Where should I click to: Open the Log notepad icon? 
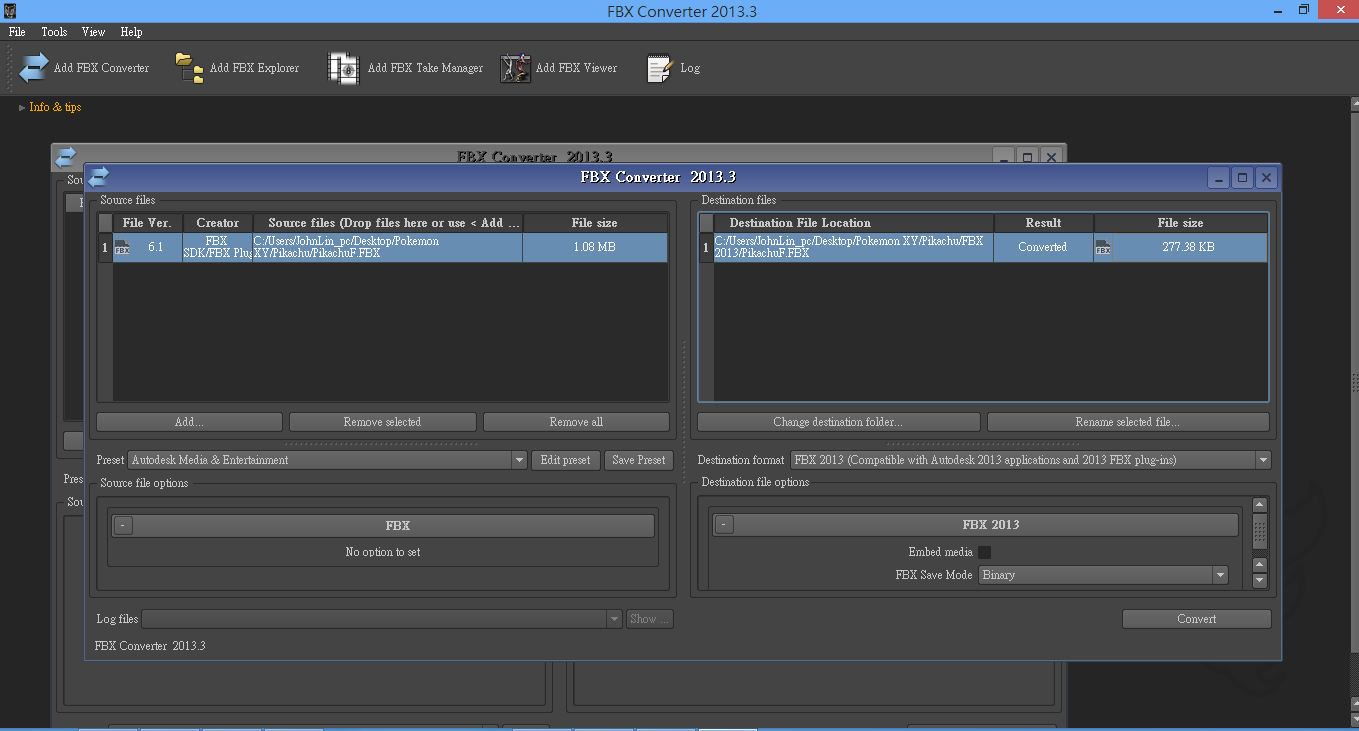tap(659, 68)
